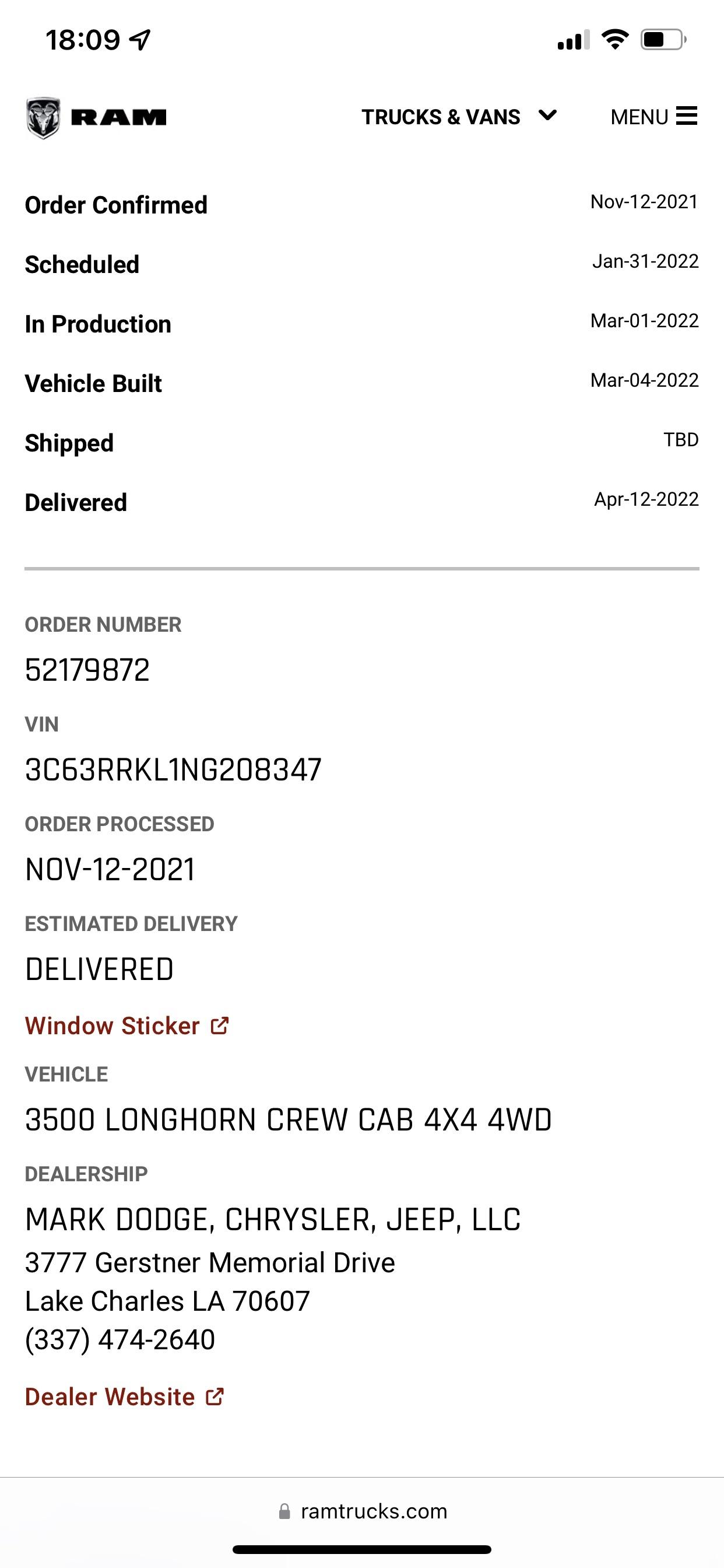This screenshot has width=724, height=1568.
Task: Open the MENU navigation label
Action: tap(639, 117)
